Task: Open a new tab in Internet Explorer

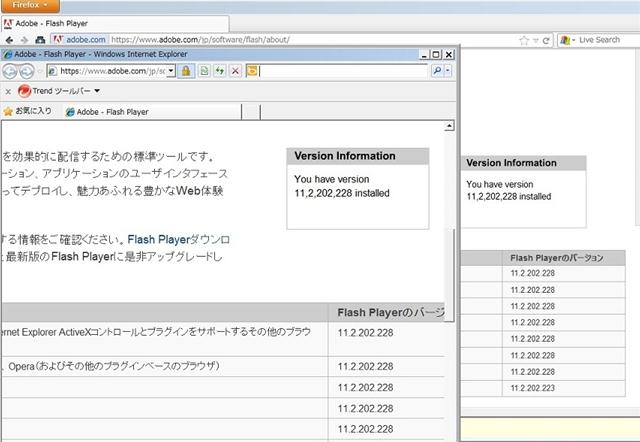Action: (x=251, y=112)
